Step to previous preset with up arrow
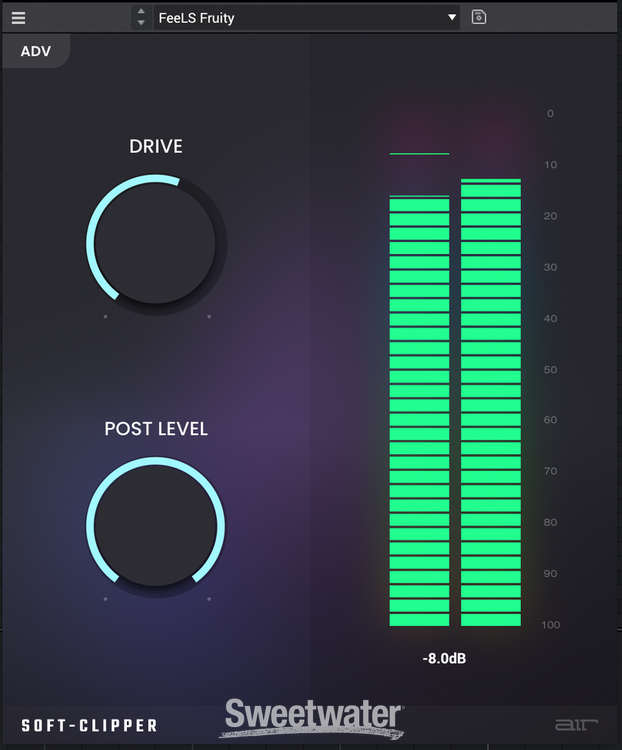Viewport: 622px width, 750px height. [141, 12]
